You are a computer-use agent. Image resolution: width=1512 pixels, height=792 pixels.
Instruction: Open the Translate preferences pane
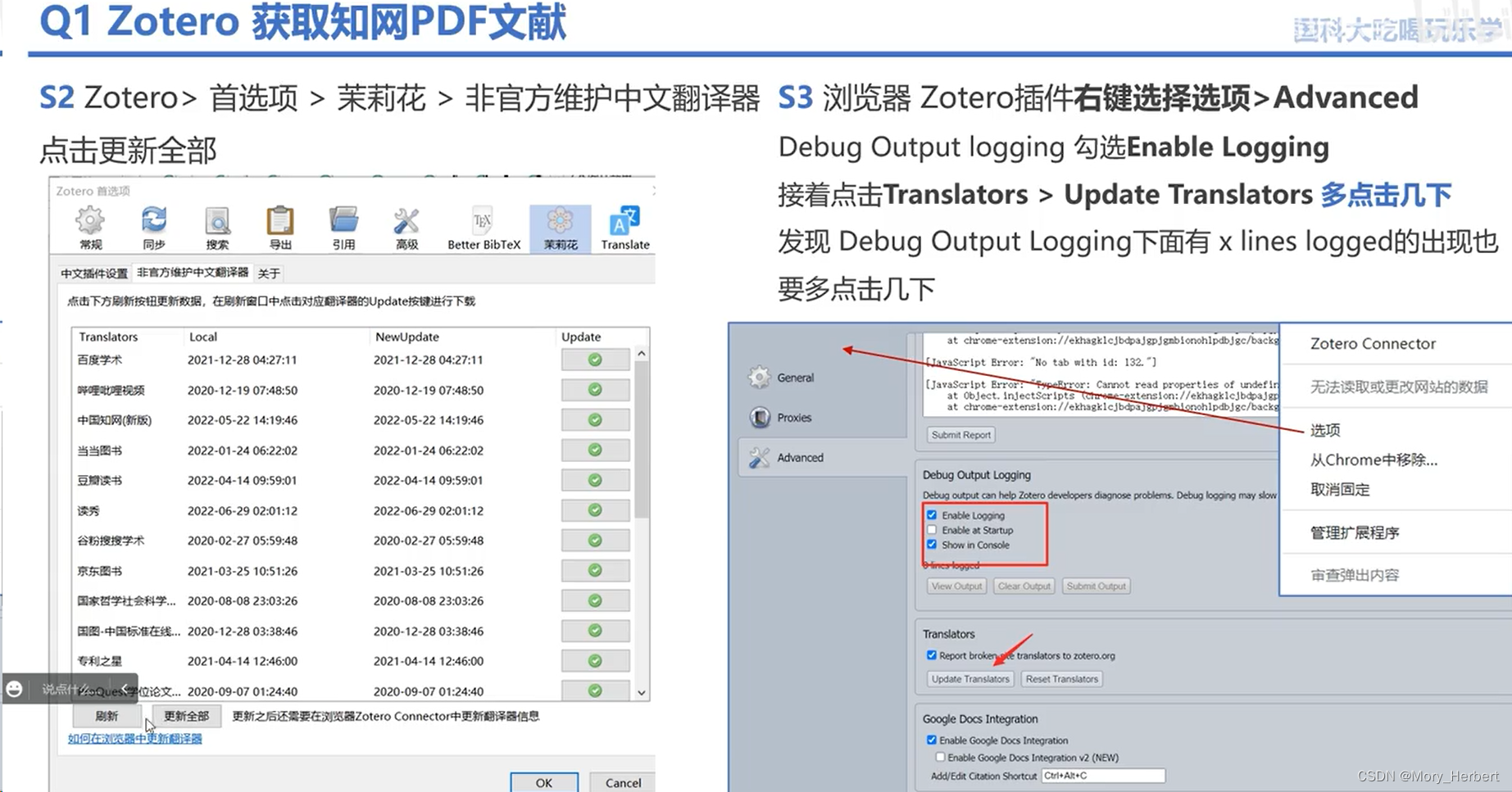625,228
